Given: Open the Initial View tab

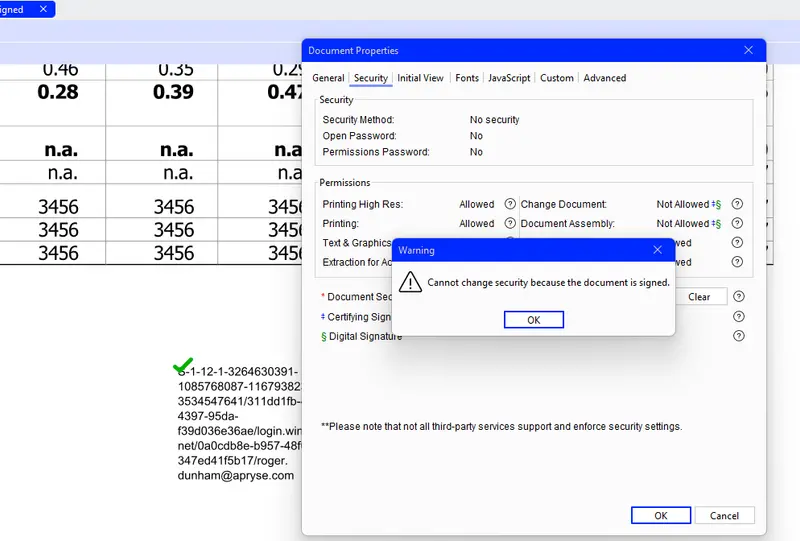Looking at the screenshot, I should 420,78.
